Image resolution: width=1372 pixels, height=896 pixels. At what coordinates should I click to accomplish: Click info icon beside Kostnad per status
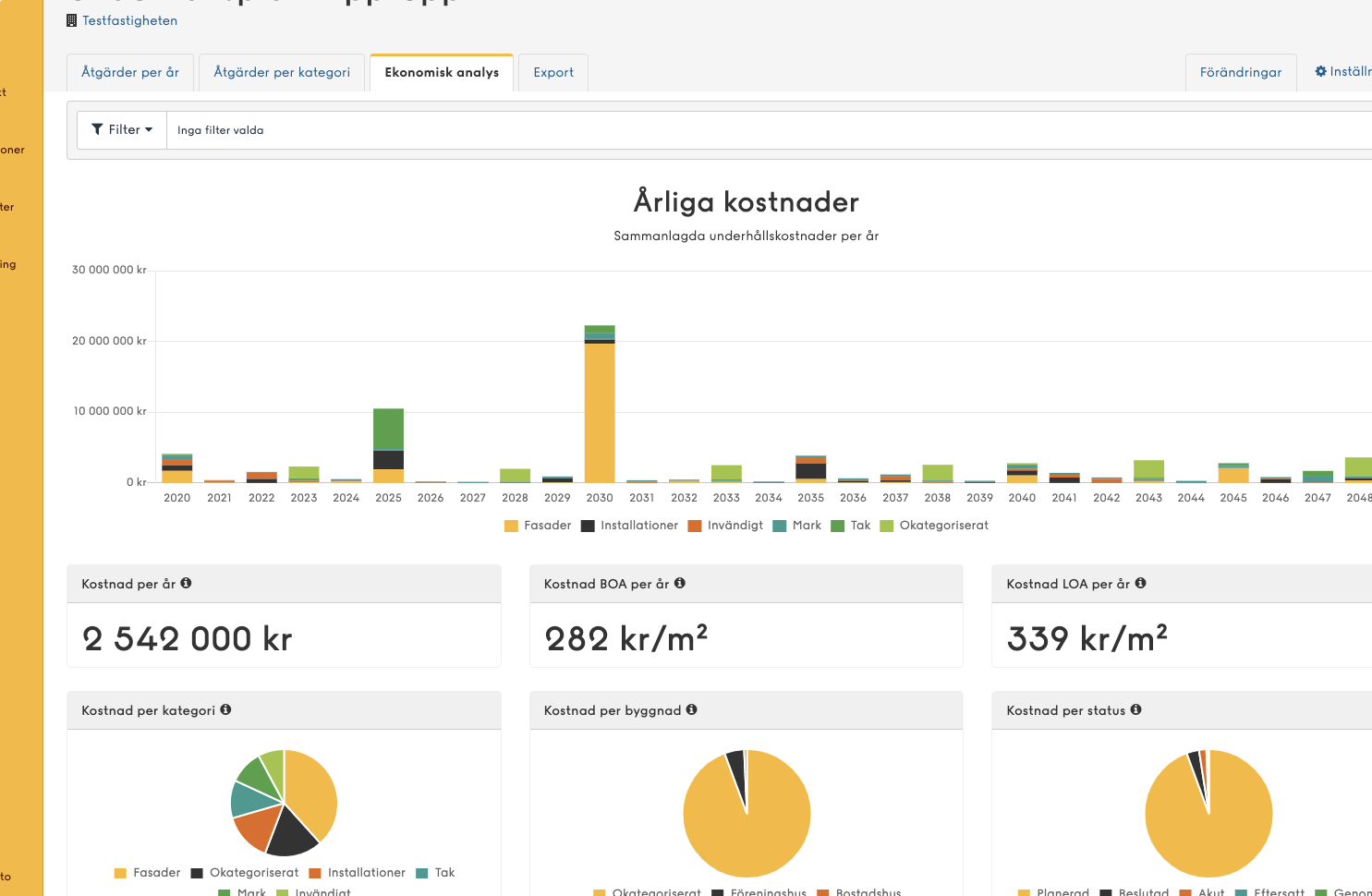click(1135, 709)
